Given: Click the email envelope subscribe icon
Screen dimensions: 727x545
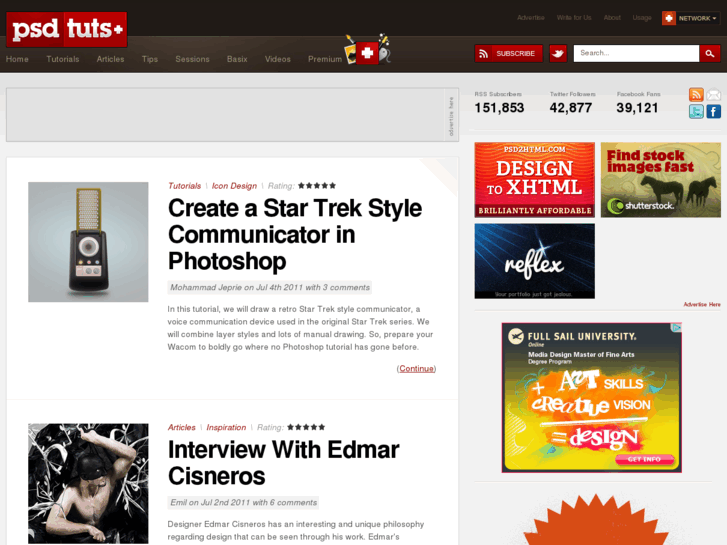Looking at the screenshot, I should (714, 95).
